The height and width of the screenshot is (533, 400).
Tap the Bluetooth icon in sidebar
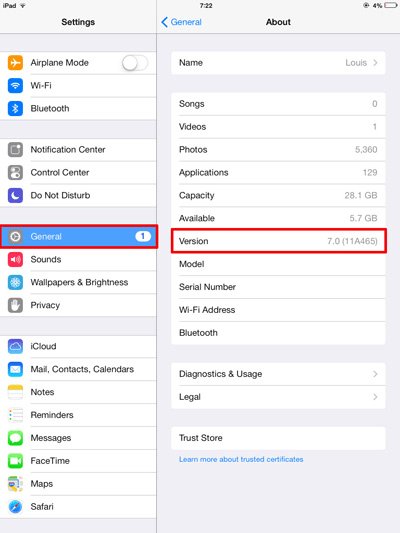(x=15, y=108)
